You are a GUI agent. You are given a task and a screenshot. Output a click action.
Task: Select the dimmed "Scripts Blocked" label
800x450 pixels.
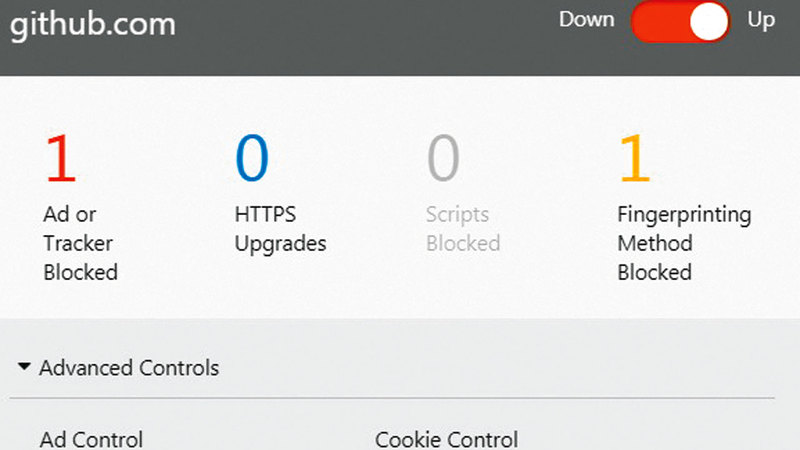[x=462, y=229]
